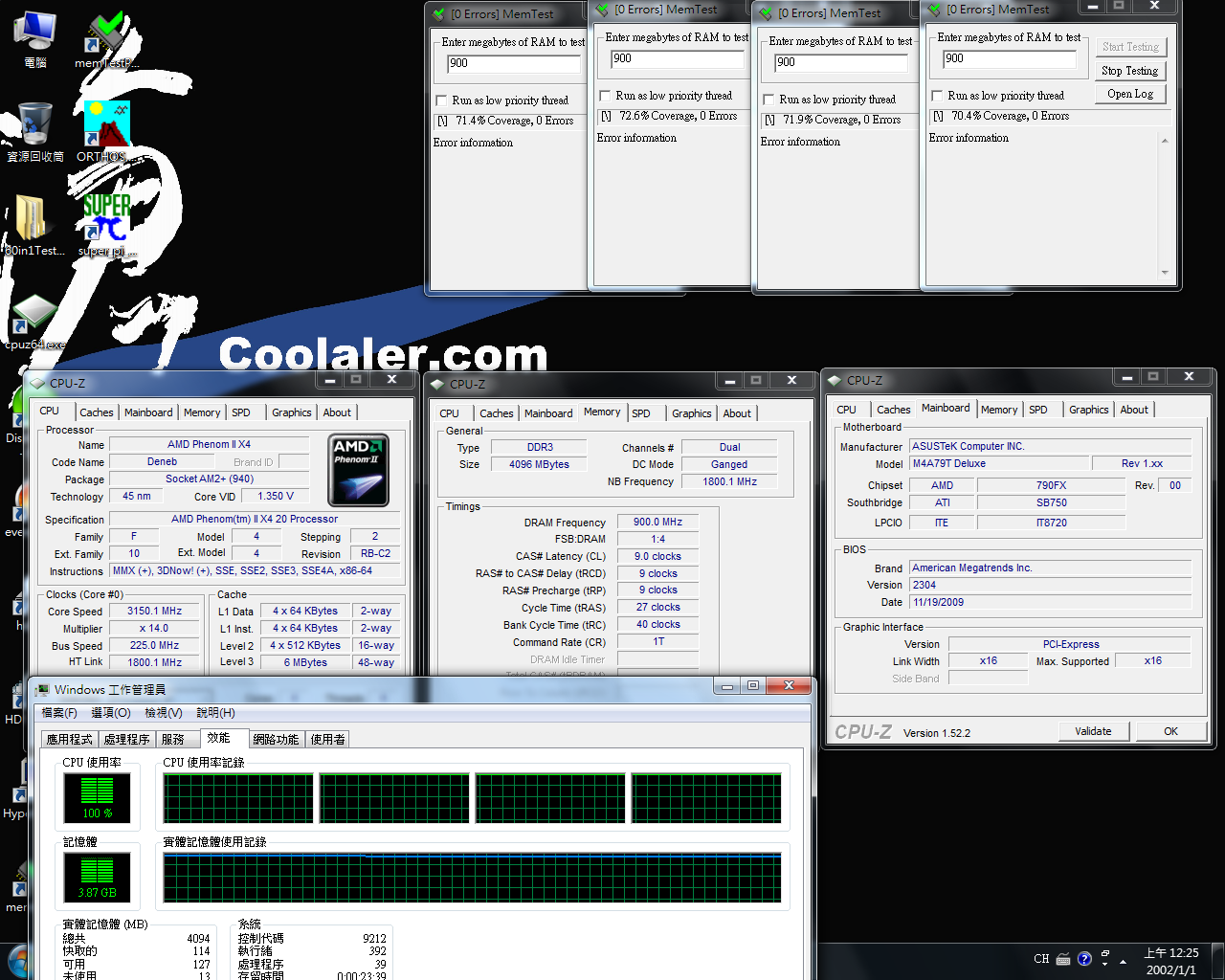Click the title icon of CPU-Z Mainboard window
The width and height of the screenshot is (1225, 980).
834,380
